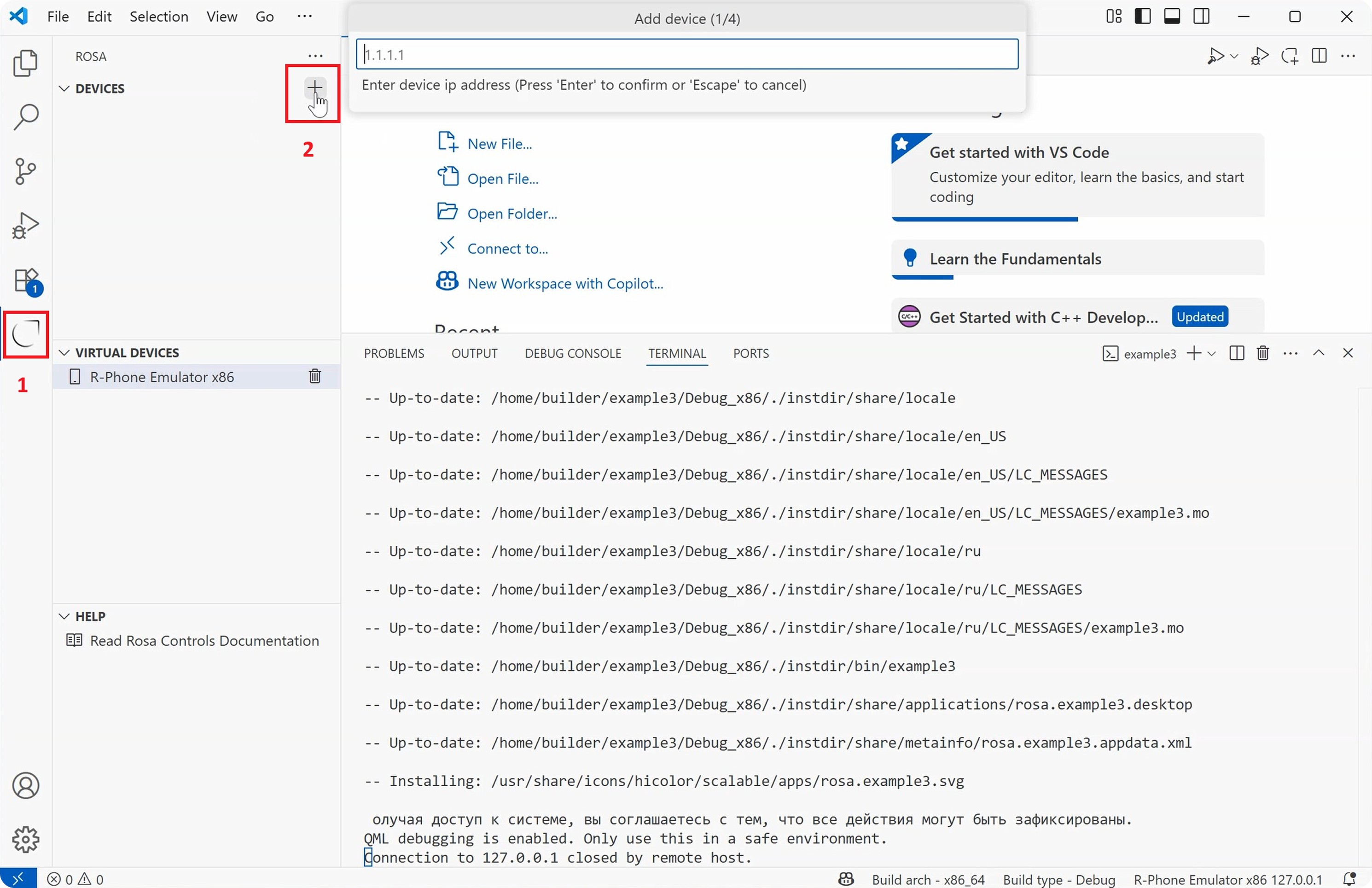Screen dimensions: 1372x888
Task: Collapse the VIRTUAL DEVICES section
Action: tap(64, 352)
